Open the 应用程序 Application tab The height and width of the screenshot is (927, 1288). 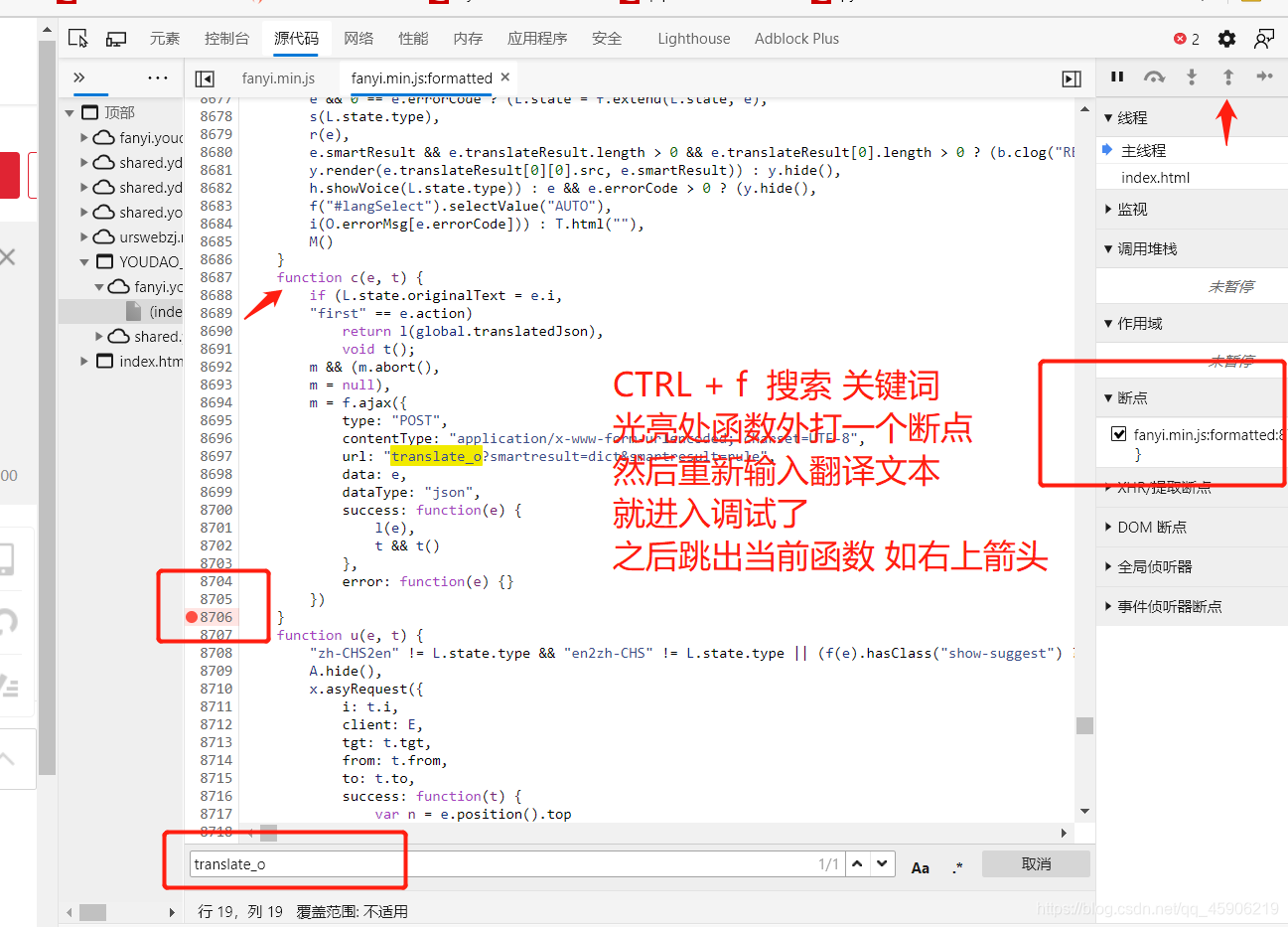tap(537, 39)
